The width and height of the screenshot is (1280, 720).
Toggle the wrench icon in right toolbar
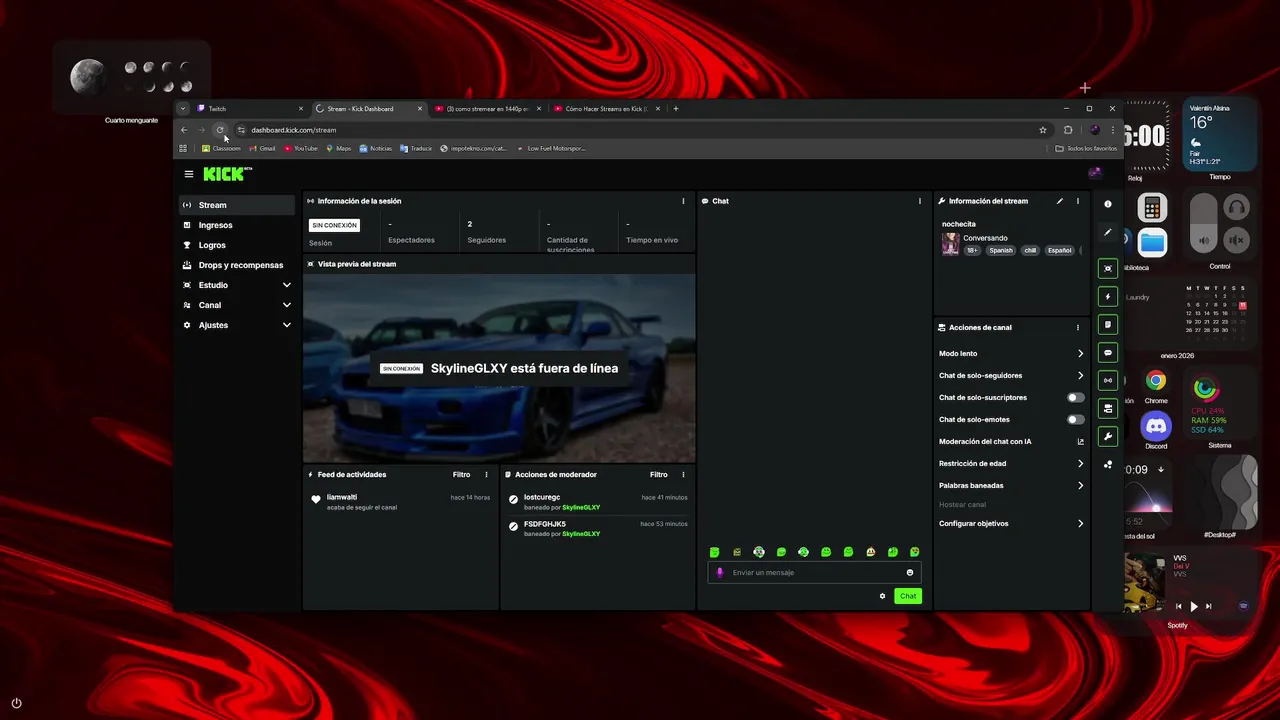click(1107, 436)
